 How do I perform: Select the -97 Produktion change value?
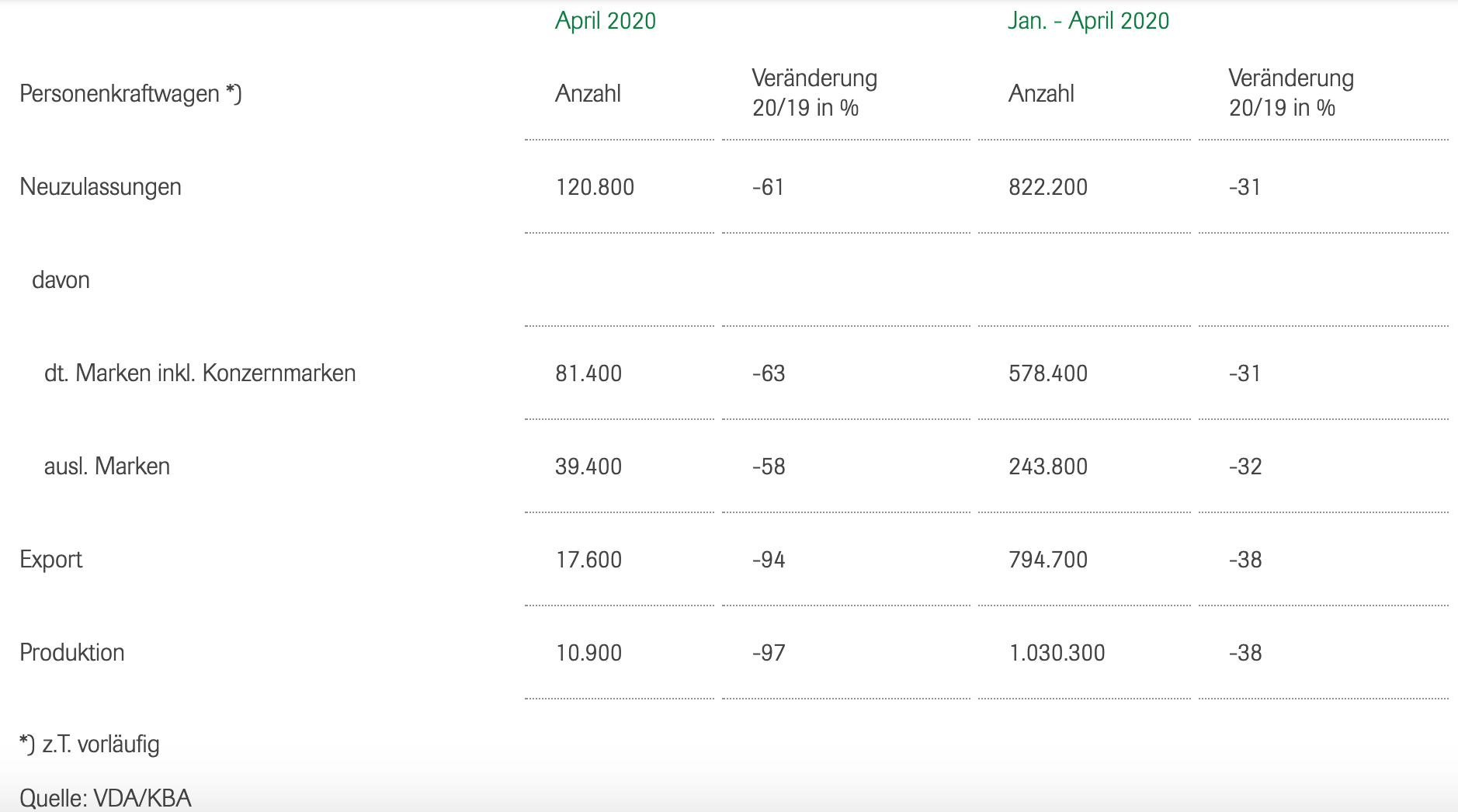pyautogui.click(x=769, y=653)
